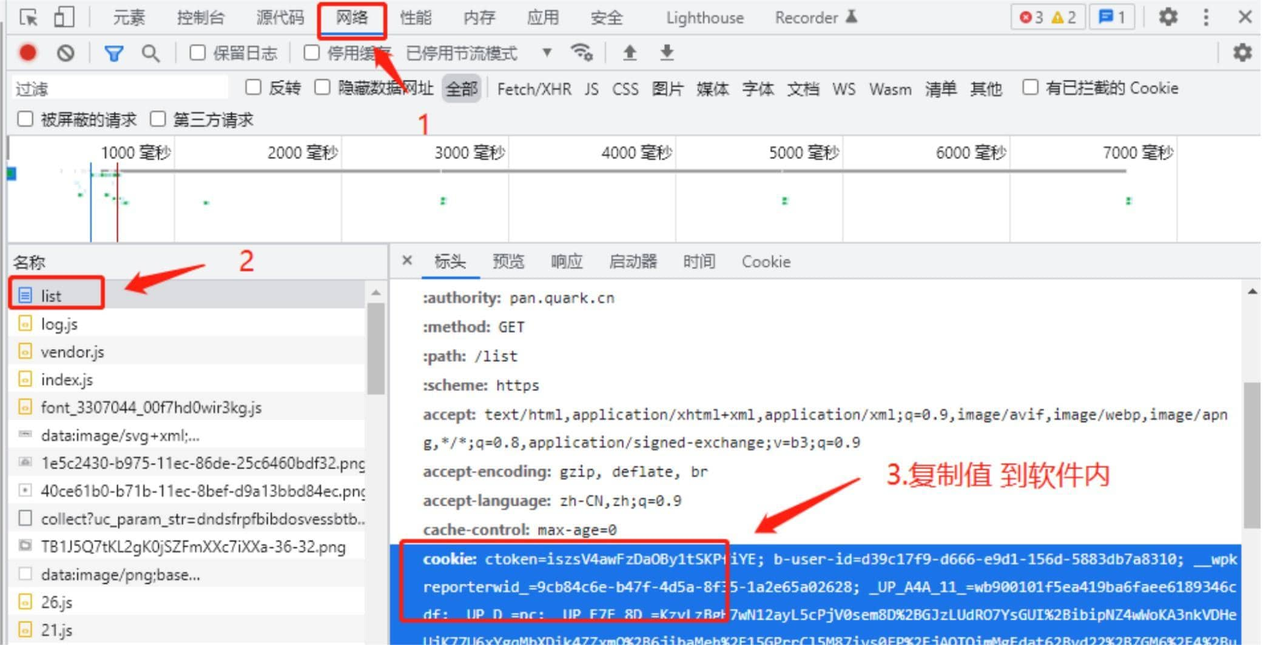This screenshot has height=645, width=1280.
Task: Switch to the Lighthouse panel
Action: (x=703, y=17)
